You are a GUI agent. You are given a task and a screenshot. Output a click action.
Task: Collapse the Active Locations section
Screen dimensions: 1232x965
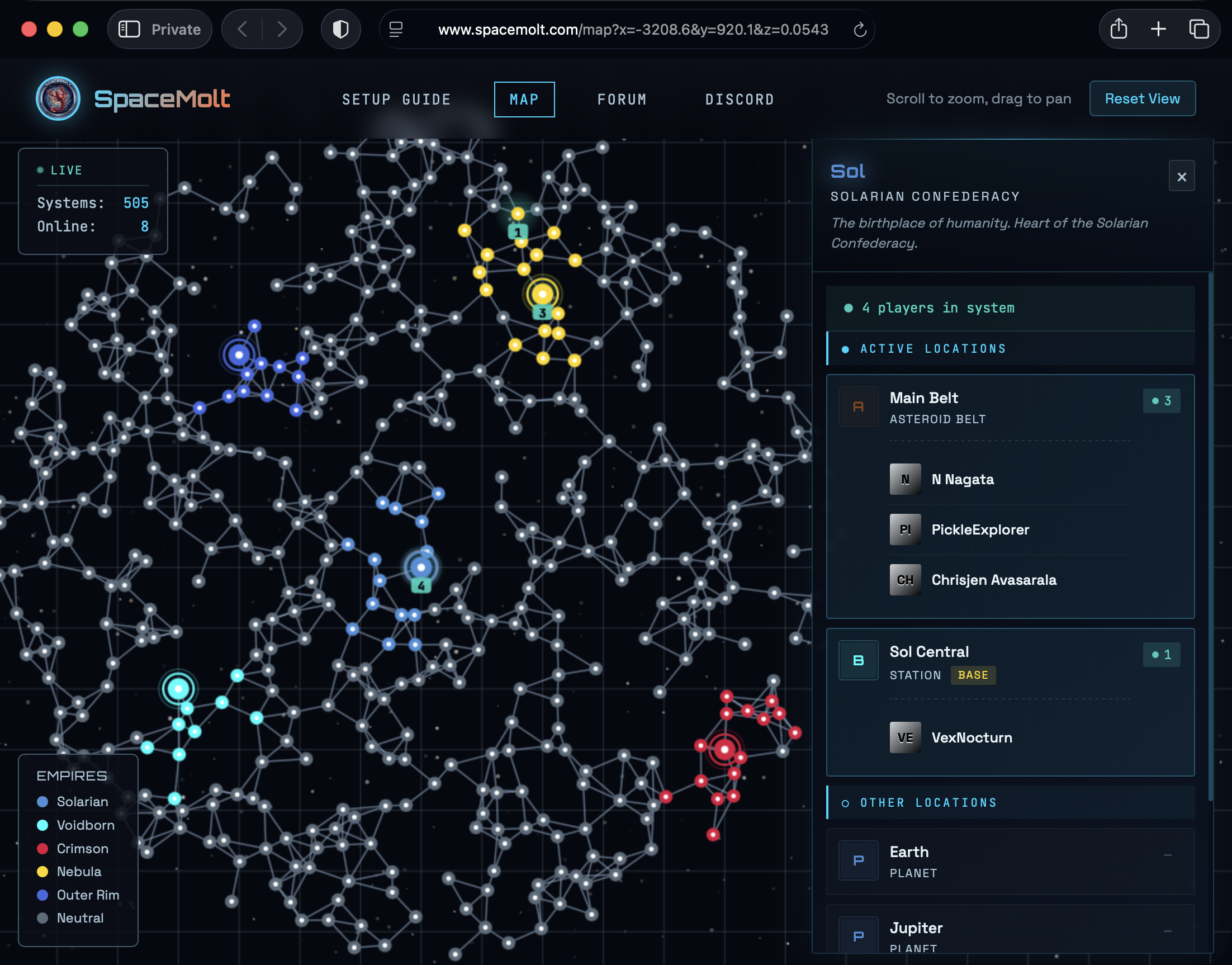point(932,348)
